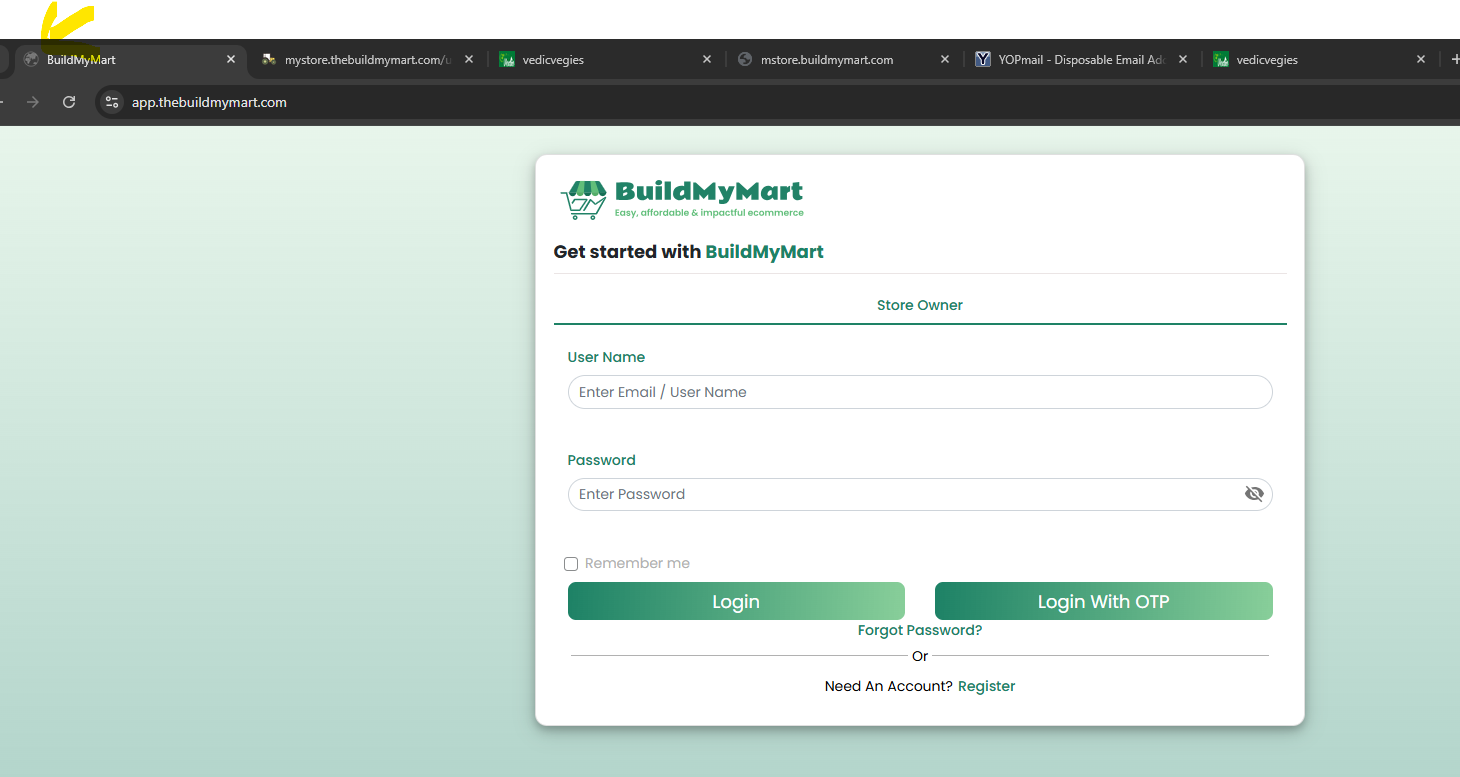The height and width of the screenshot is (777, 1460).
Task: Follow the Register link
Action: (x=986, y=686)
